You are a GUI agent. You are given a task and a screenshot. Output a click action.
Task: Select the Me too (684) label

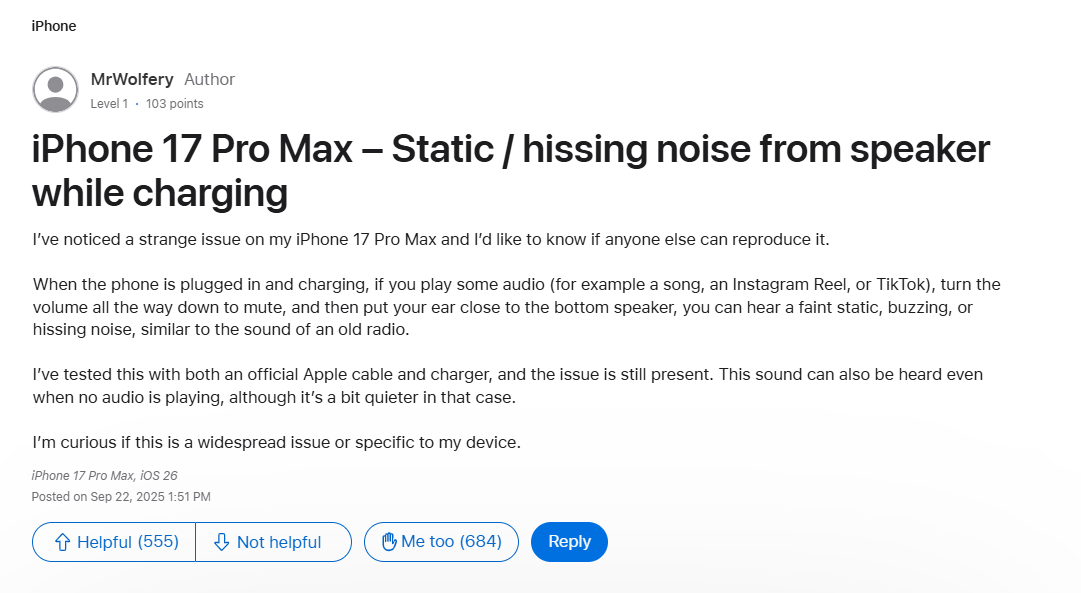pos(451,542)
